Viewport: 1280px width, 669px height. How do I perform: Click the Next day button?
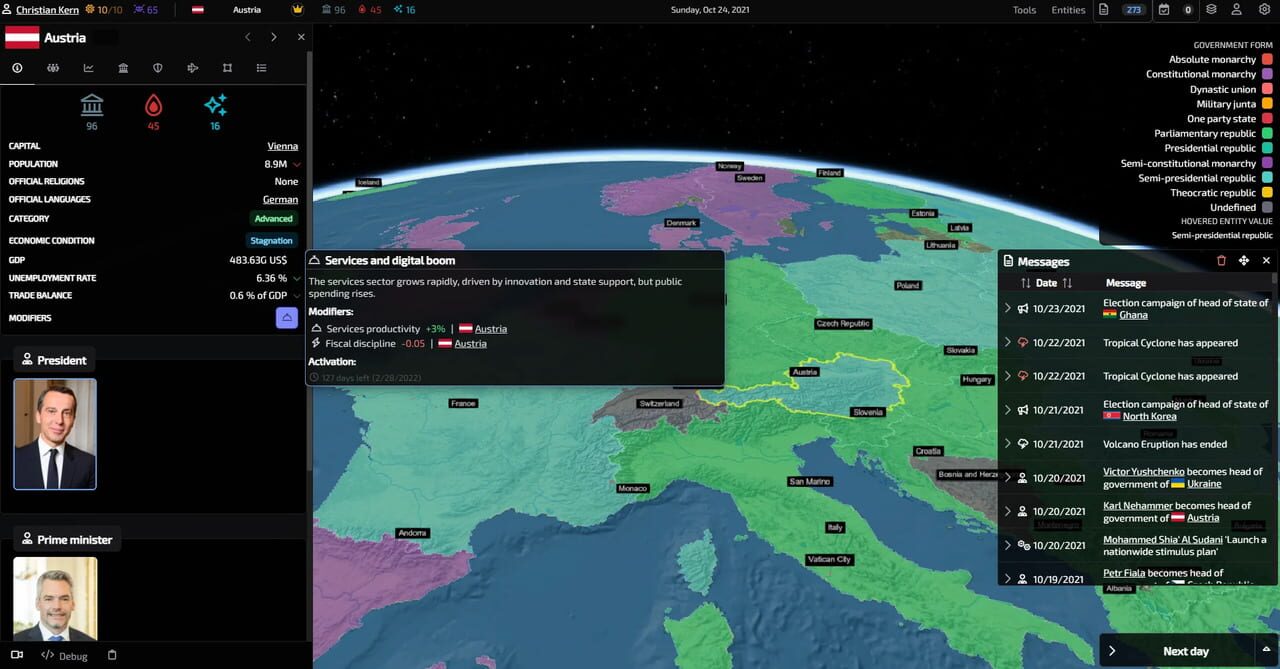point(1176,651)
